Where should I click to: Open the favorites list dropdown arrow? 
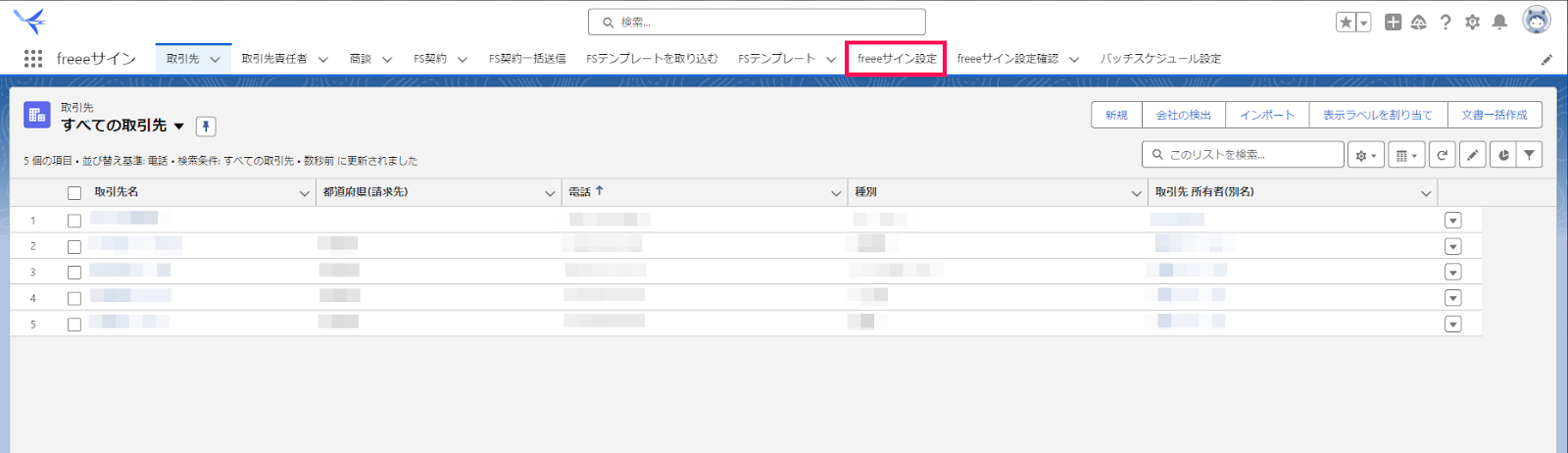pos(1363,22)
